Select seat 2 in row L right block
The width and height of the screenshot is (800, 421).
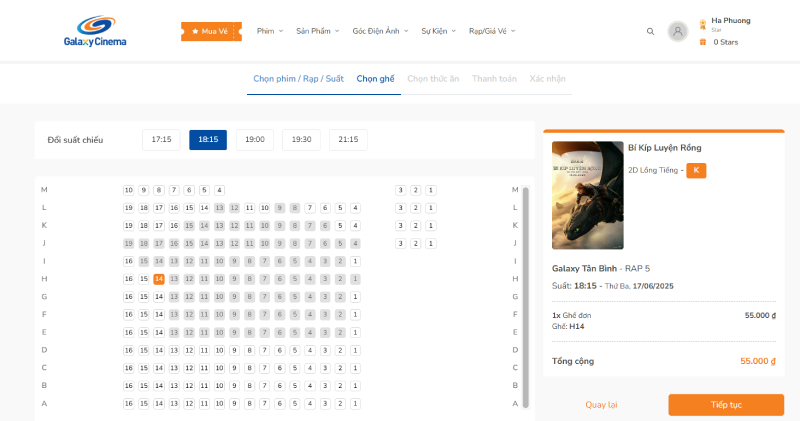click(416, 208)
